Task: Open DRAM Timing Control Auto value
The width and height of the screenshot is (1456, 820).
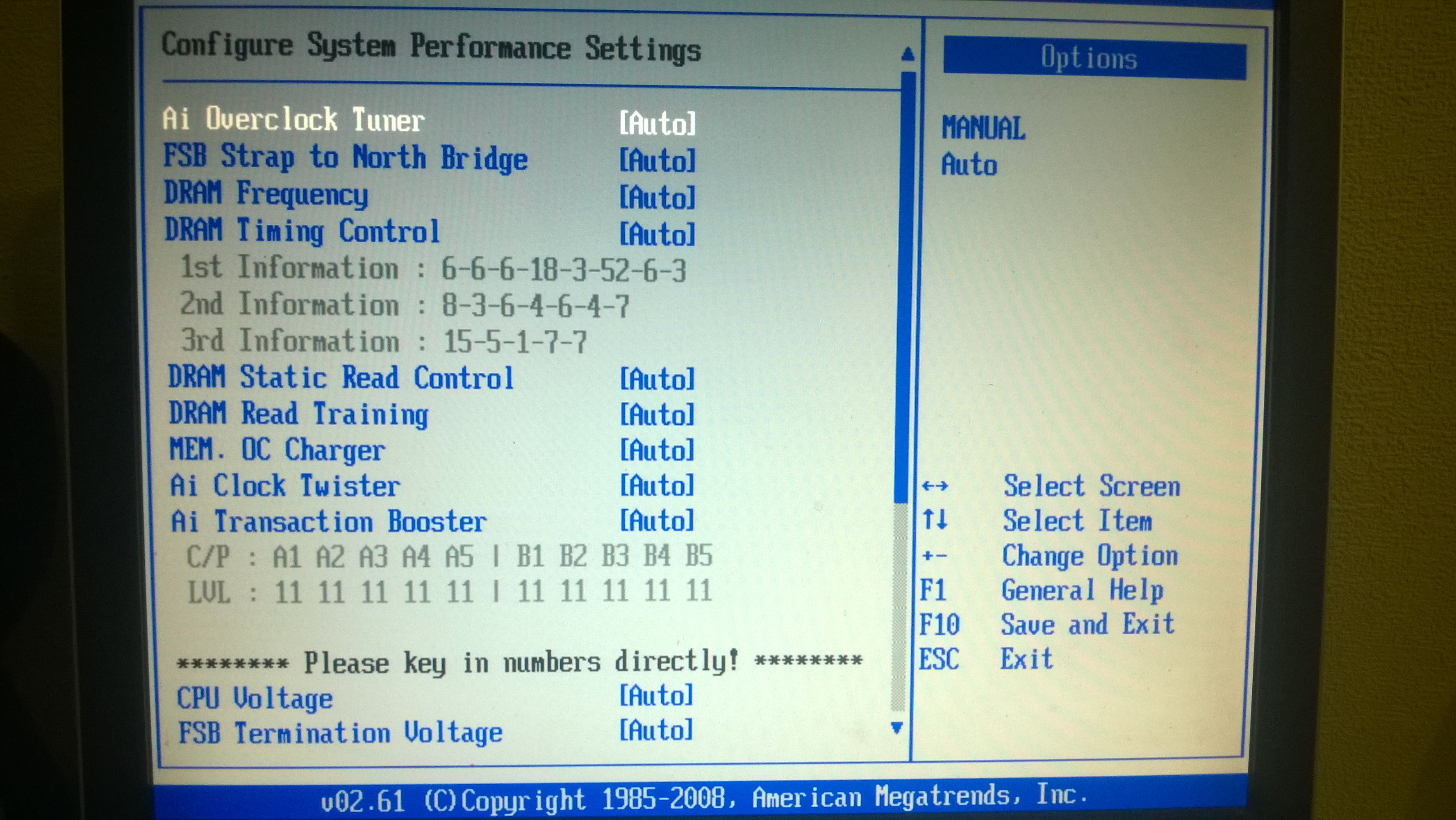Action: click(x=657, y=234)
